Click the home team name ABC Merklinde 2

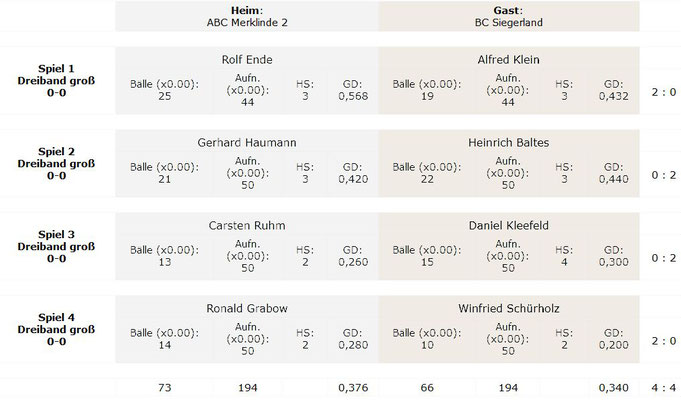point(247,23)
